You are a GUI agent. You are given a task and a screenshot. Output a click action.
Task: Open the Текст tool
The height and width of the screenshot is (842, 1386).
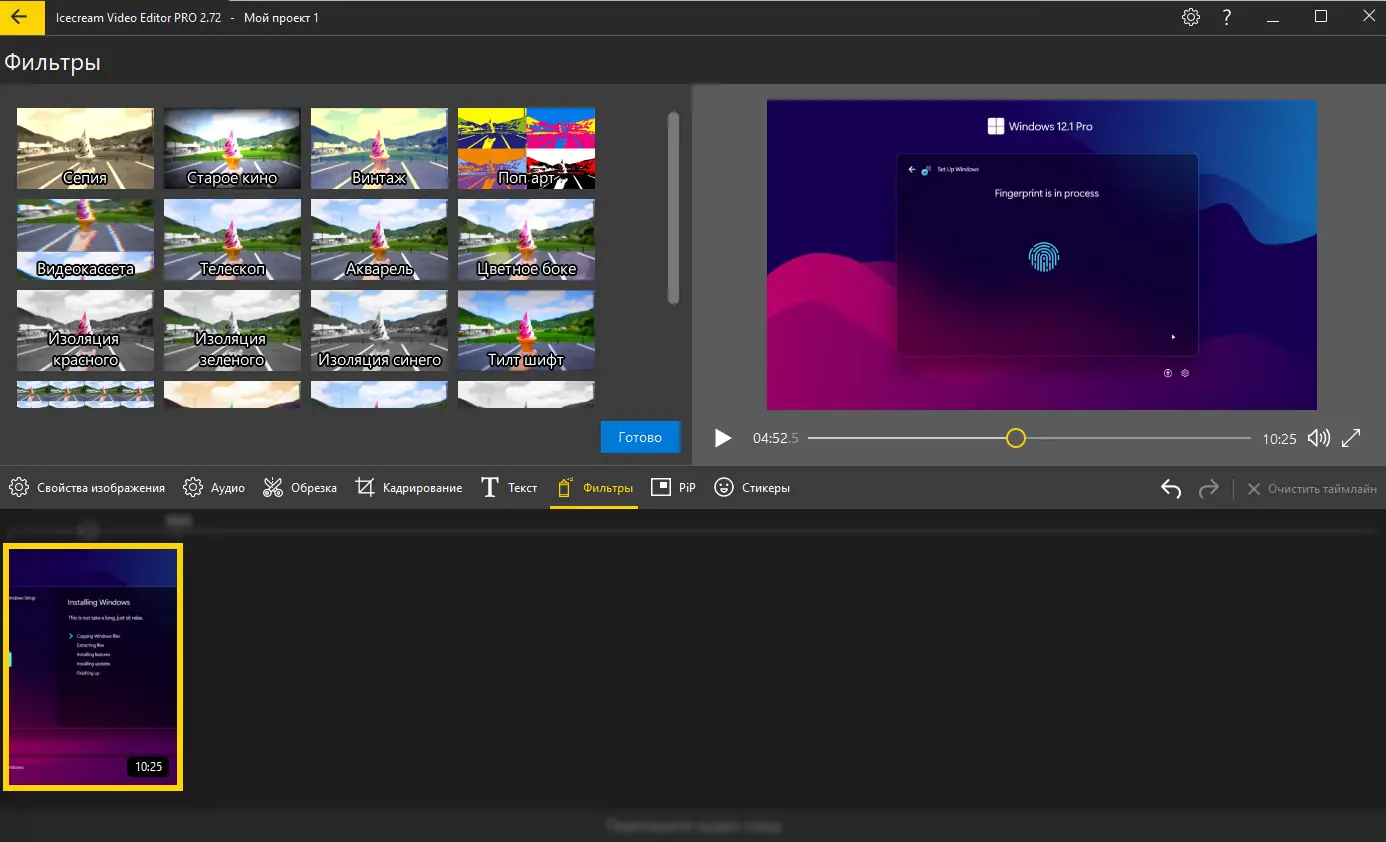509,488
